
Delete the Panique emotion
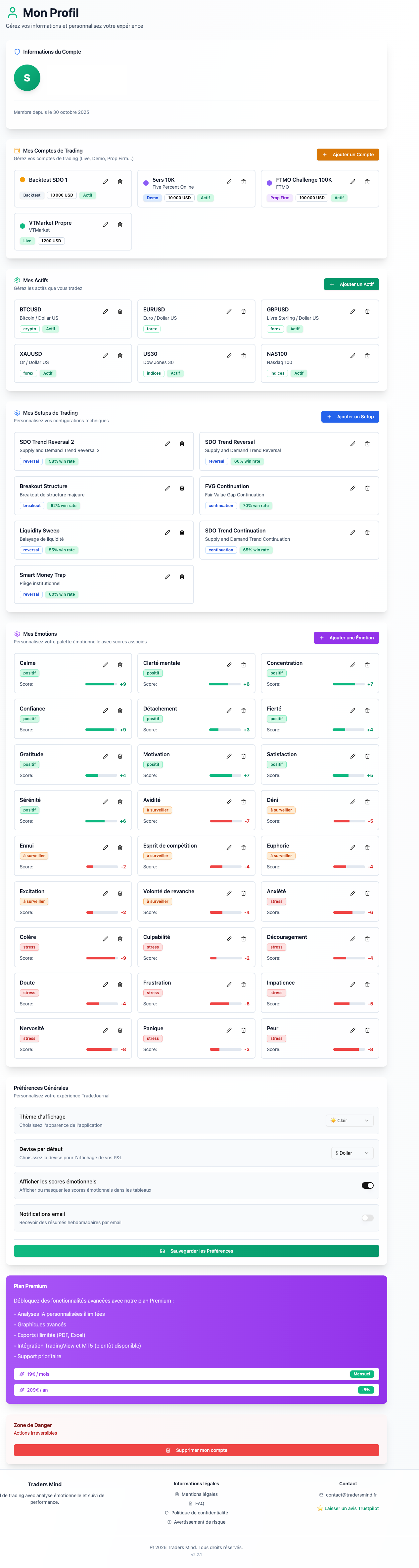tap(244, 1030)
